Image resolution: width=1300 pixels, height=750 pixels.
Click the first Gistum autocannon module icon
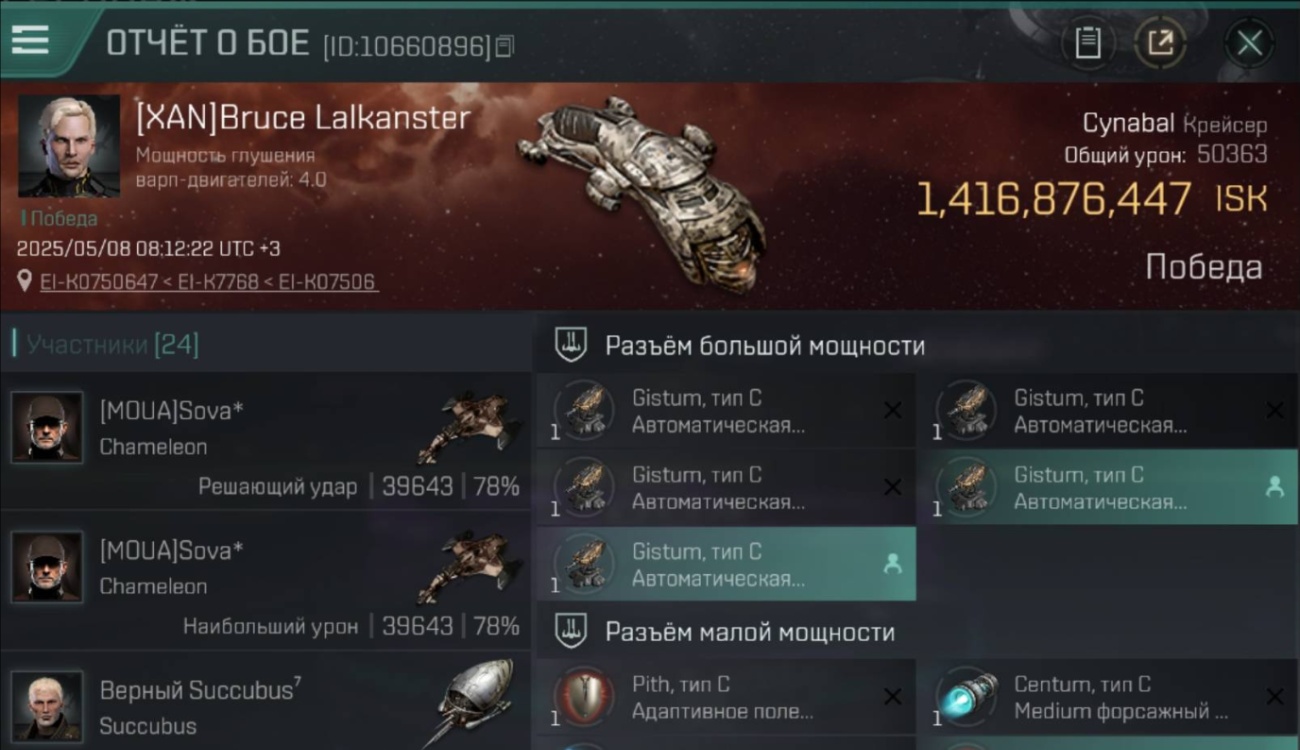[x=584, y=410]
